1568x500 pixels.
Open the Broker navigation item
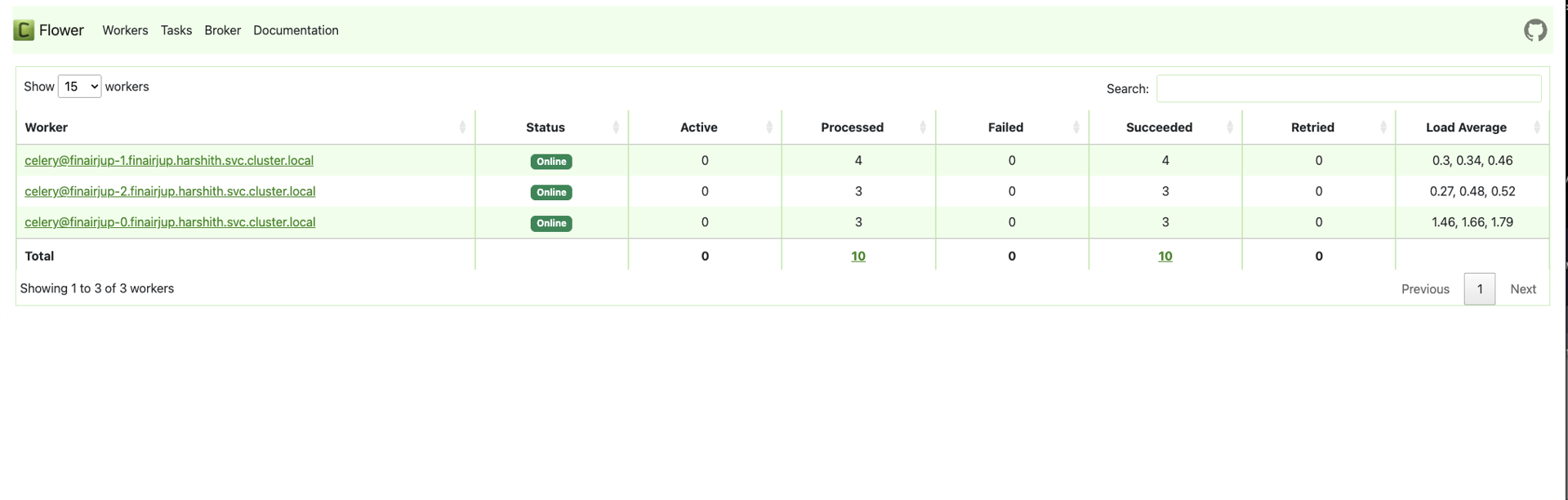coord(222,30)
